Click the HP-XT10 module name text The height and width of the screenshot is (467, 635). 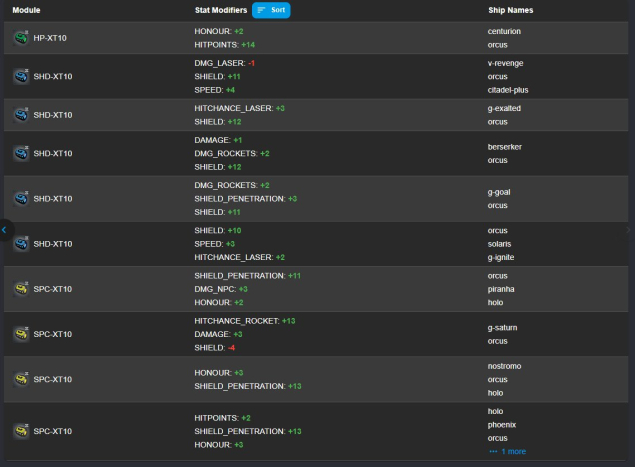pos(50,38)
